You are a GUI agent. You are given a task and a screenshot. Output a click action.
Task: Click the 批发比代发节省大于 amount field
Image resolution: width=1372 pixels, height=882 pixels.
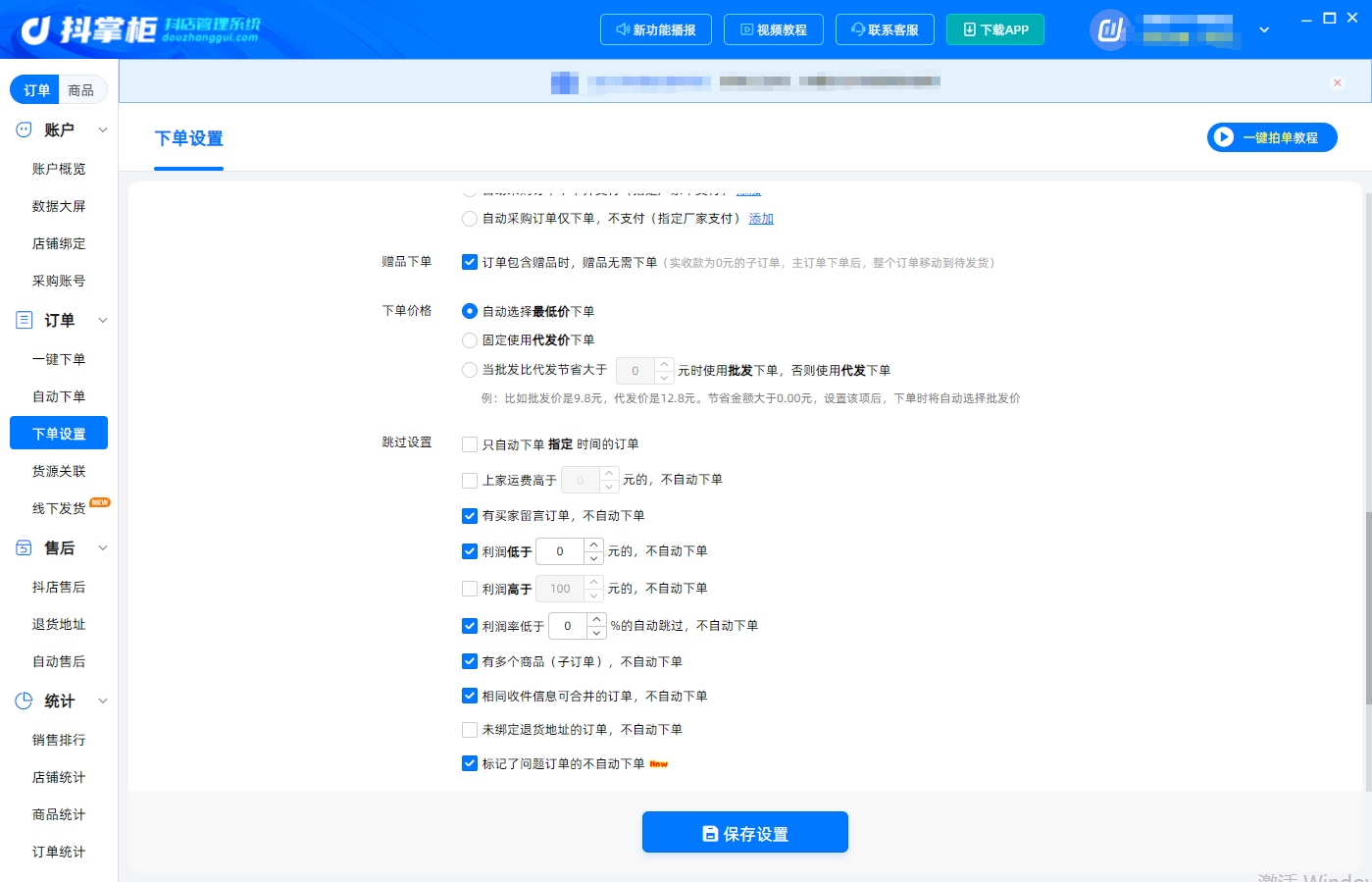point(635,371)
